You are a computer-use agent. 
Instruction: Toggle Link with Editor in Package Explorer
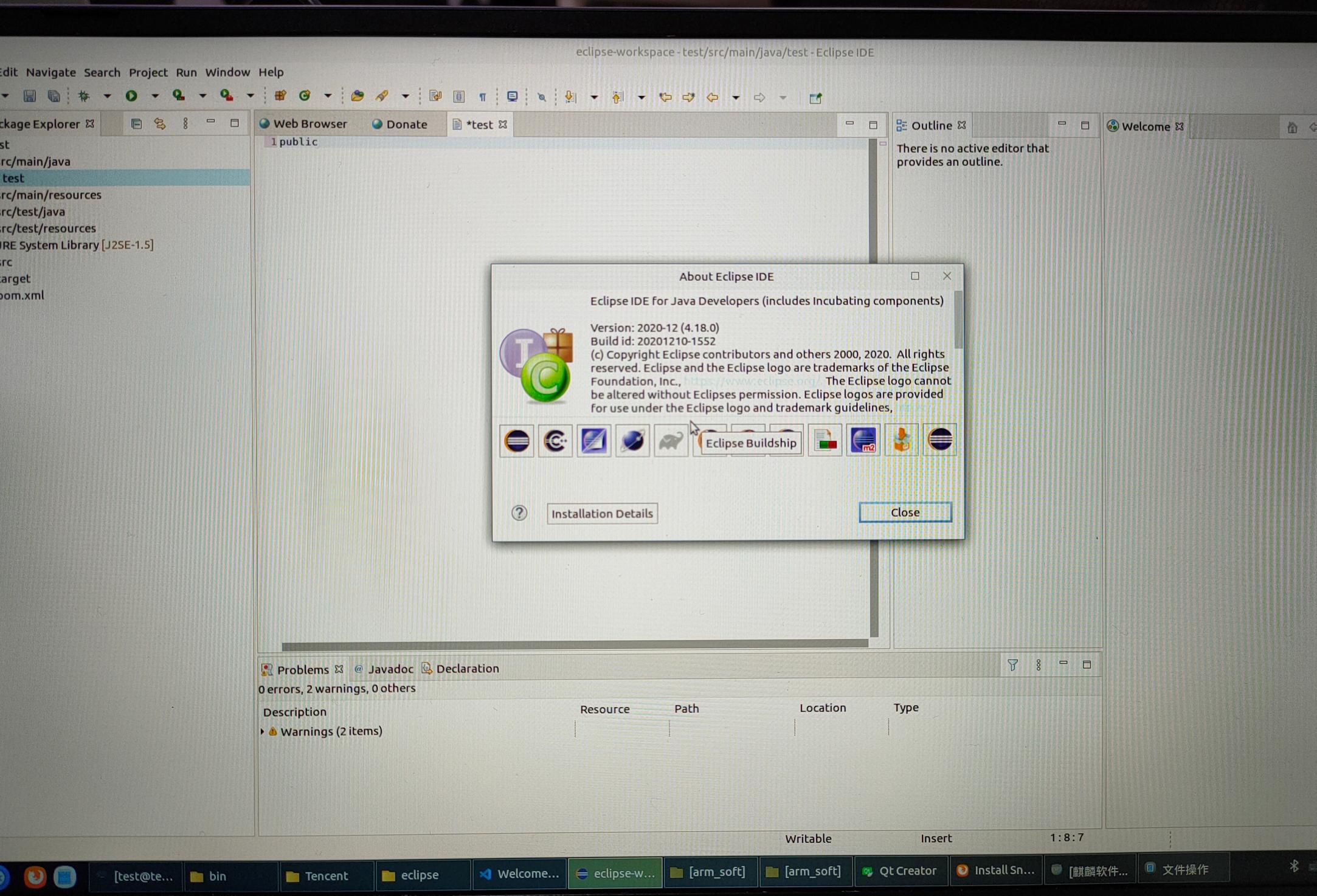click(160, 124)
